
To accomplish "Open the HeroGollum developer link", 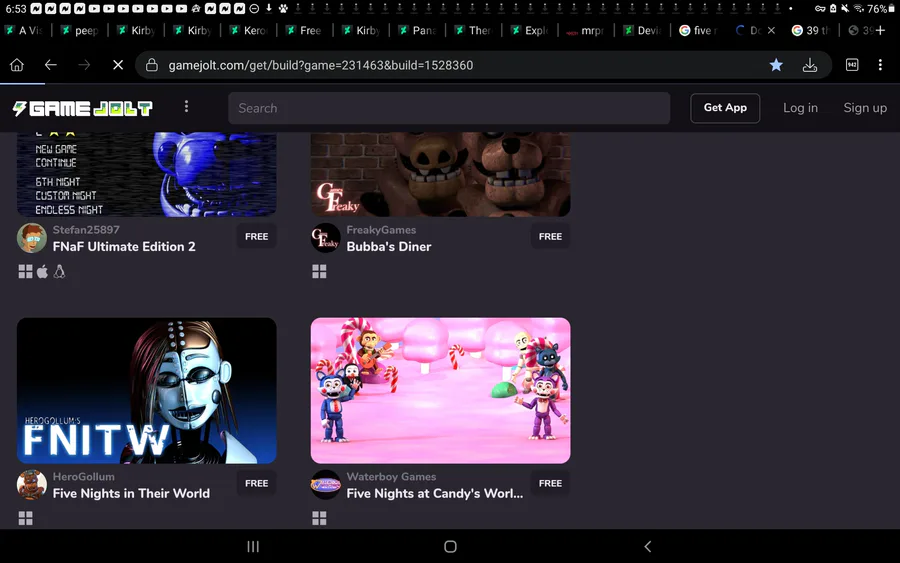I will [84, 476].
